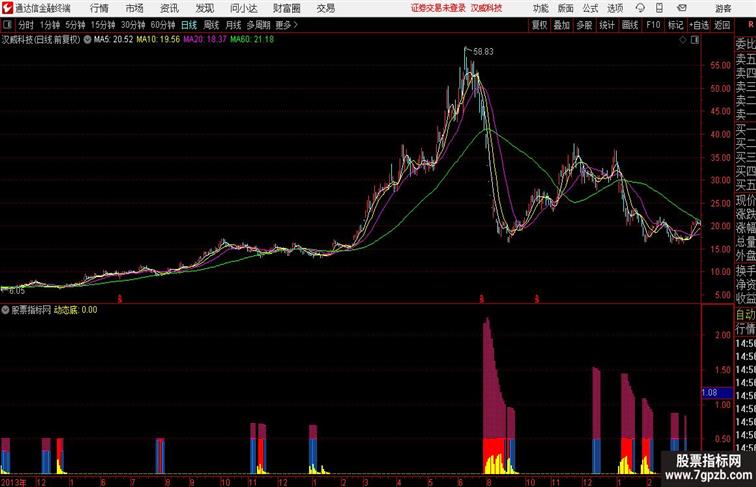756x487 pixels.
Task: Open the 行情 menu
Action: 99,8
